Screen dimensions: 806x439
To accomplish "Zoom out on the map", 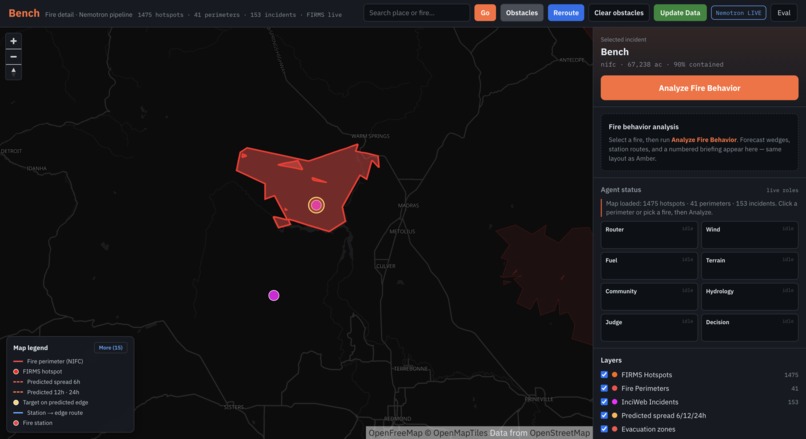I will (13, 57).
